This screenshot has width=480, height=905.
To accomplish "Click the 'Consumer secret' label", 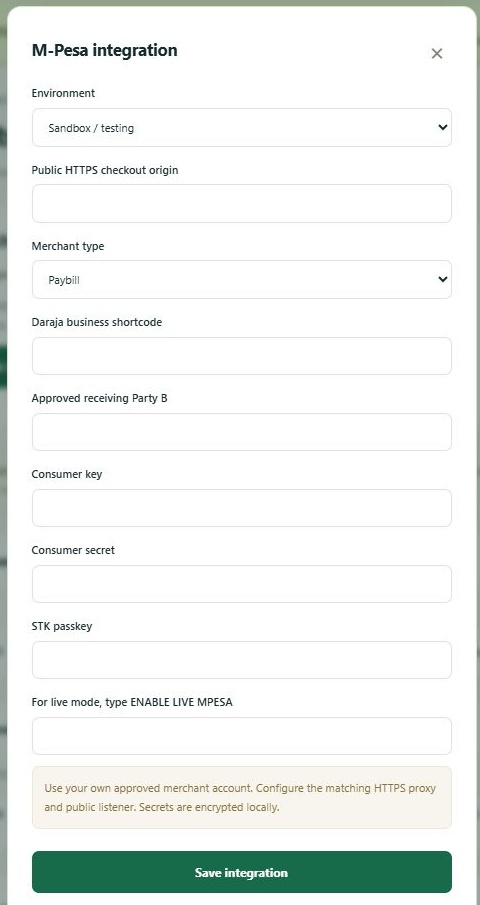I will pyautogui.click(x=73, y=550).
